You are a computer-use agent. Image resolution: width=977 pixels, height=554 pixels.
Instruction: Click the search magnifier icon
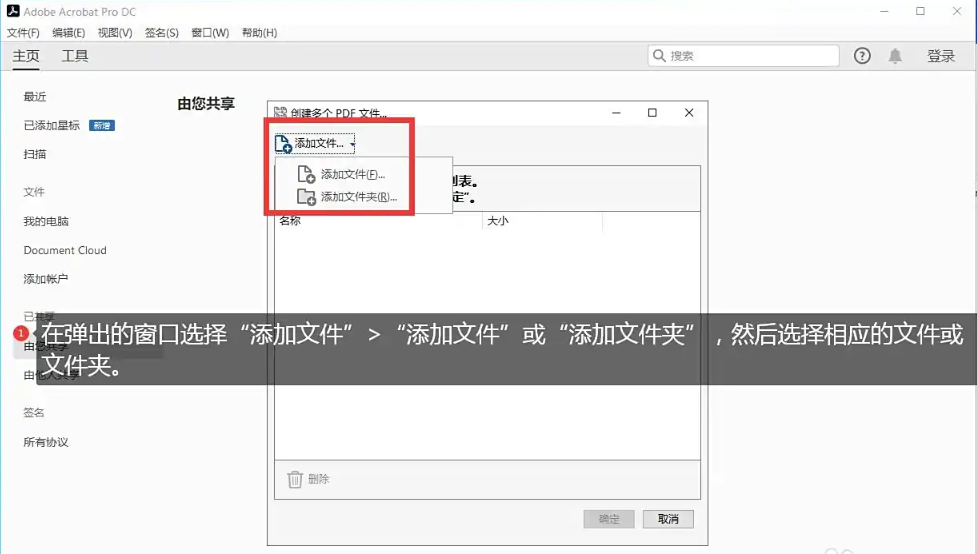659,55
